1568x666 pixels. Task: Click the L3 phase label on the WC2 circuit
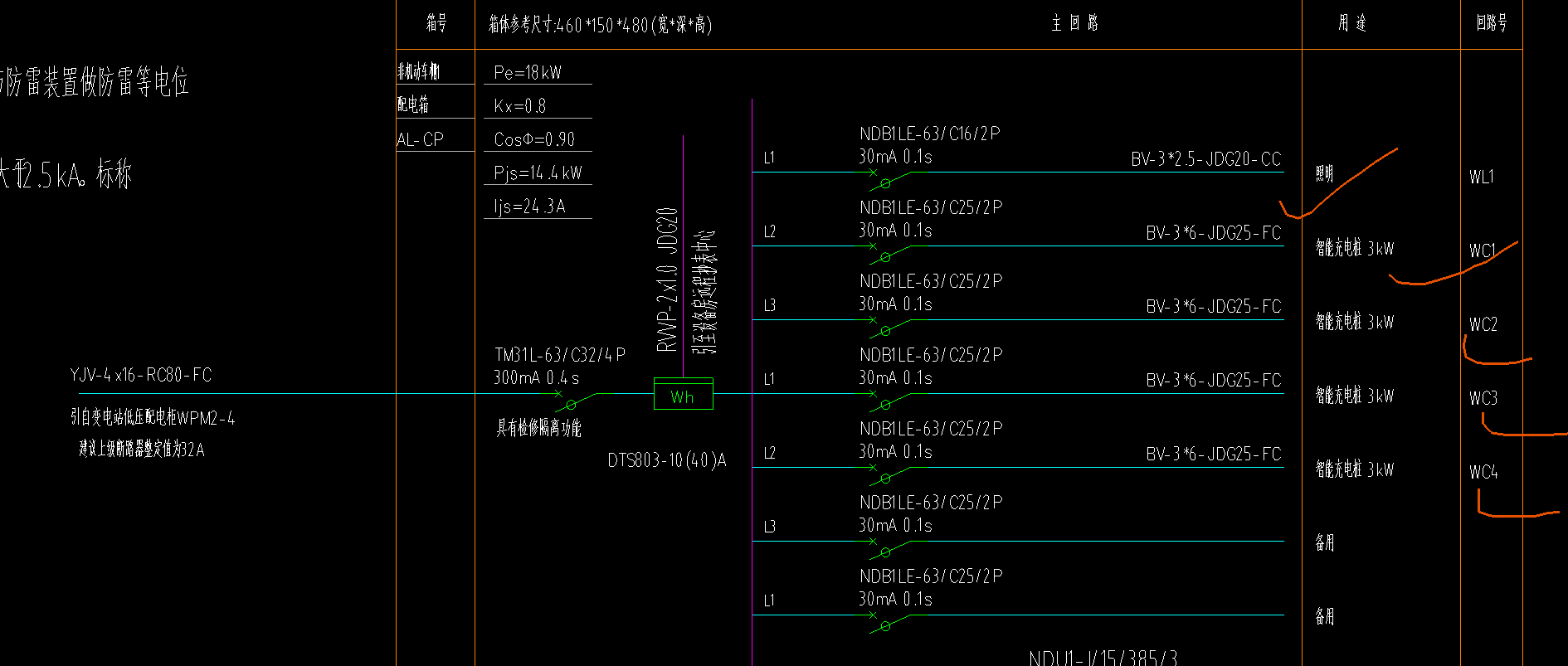(x=769, y=305)
